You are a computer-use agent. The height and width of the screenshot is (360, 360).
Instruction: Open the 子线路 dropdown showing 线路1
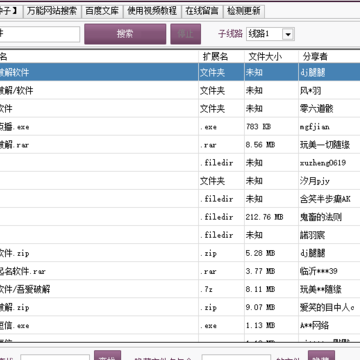(x=270, y=34)
